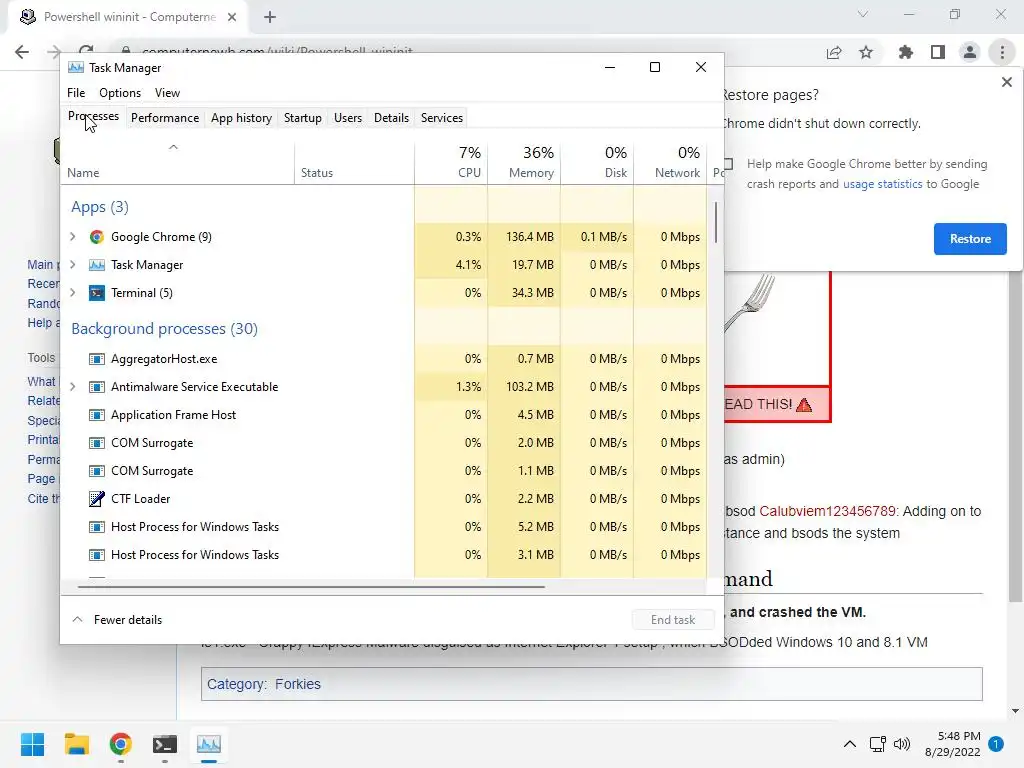Click Task Manager vertical scrollbar thumb
The image size is (1024, 768).
716,222
